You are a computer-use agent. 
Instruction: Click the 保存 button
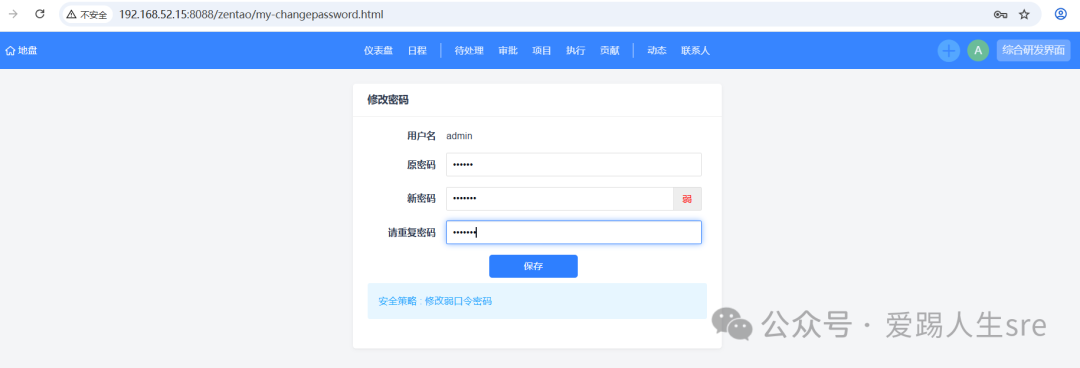pyautogui.click(x=533, y=266)
